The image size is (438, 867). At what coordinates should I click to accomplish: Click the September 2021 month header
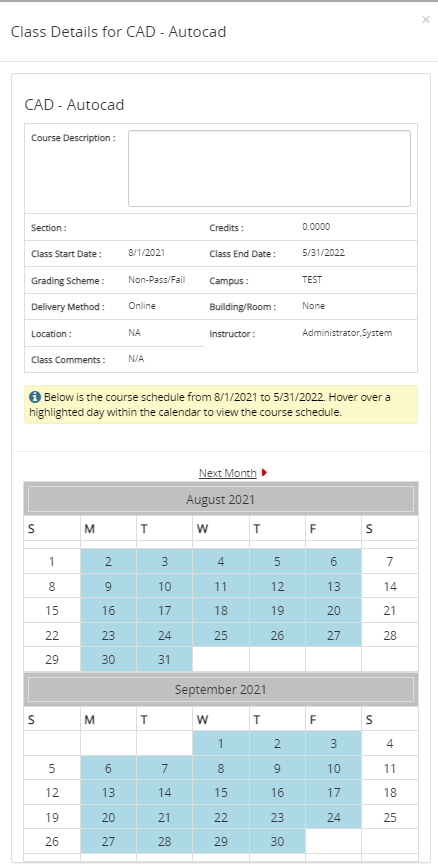tap(221, 690)
